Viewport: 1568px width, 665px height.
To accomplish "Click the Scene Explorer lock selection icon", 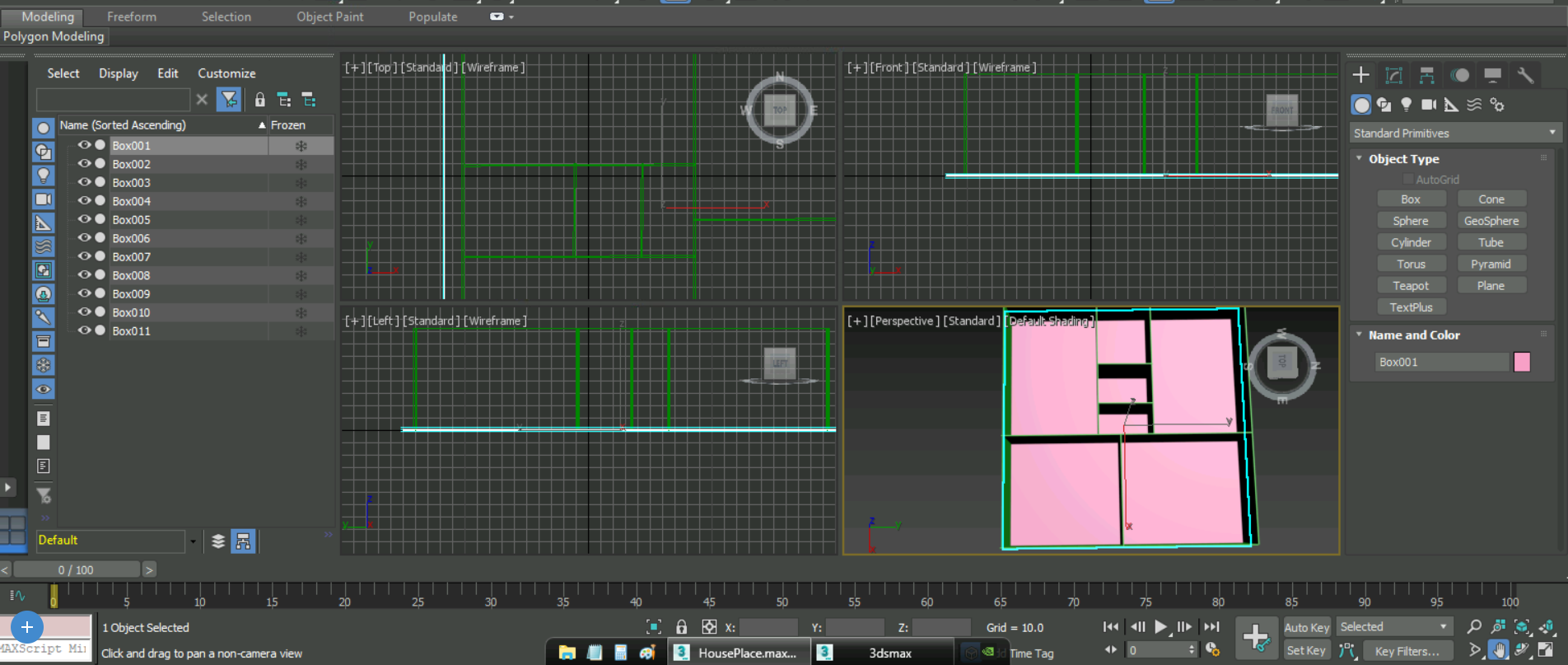I will [260, 100].
